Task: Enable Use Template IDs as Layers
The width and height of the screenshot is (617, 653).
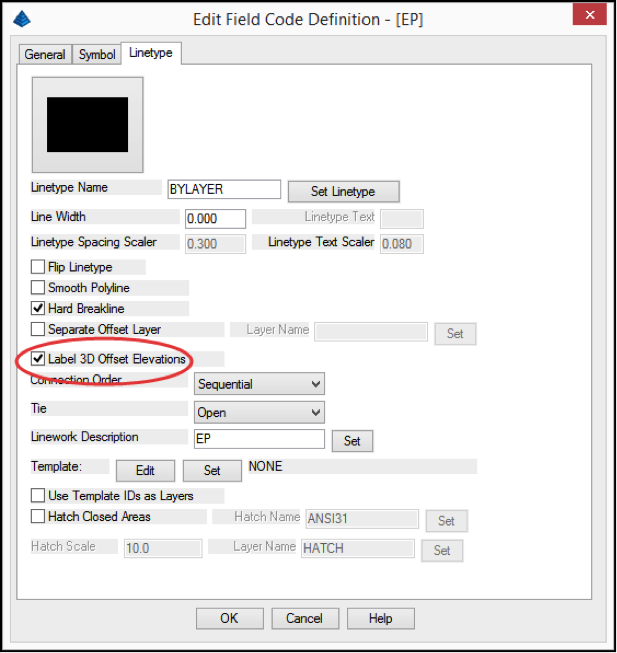Action: tap(38, 496)
